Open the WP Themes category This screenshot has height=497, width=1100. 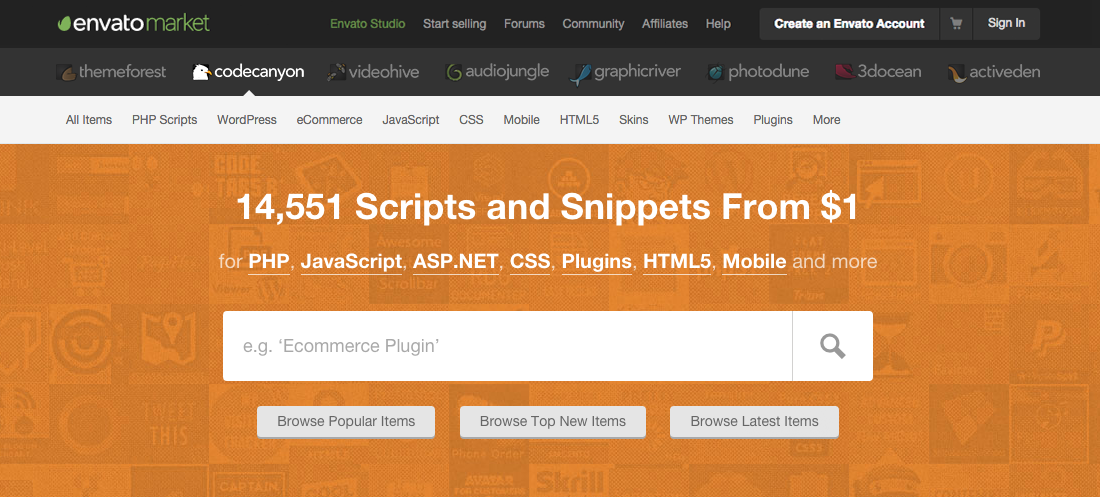[x=700, y=120]
